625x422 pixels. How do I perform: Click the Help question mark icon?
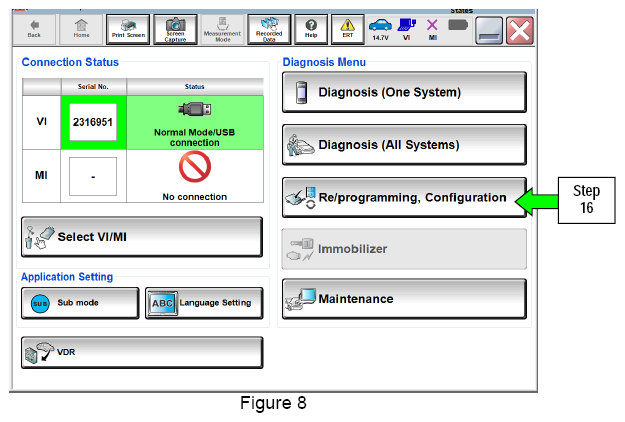pos(311,29)
